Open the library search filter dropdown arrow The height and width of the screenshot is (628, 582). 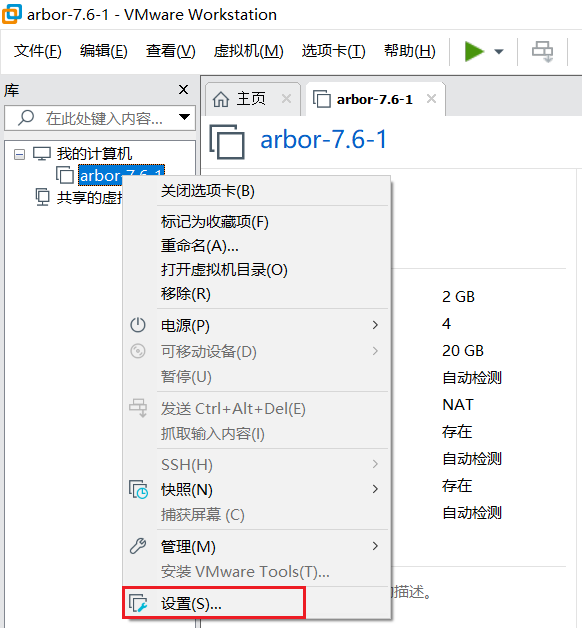pyautogui.click(x=184, y=117)
